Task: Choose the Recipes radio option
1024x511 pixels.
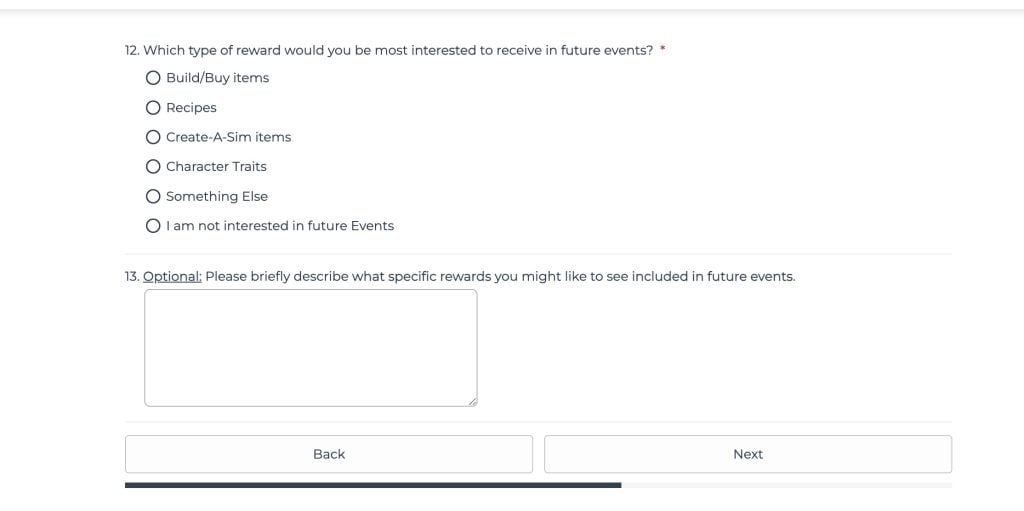Action: pos(153,108)
